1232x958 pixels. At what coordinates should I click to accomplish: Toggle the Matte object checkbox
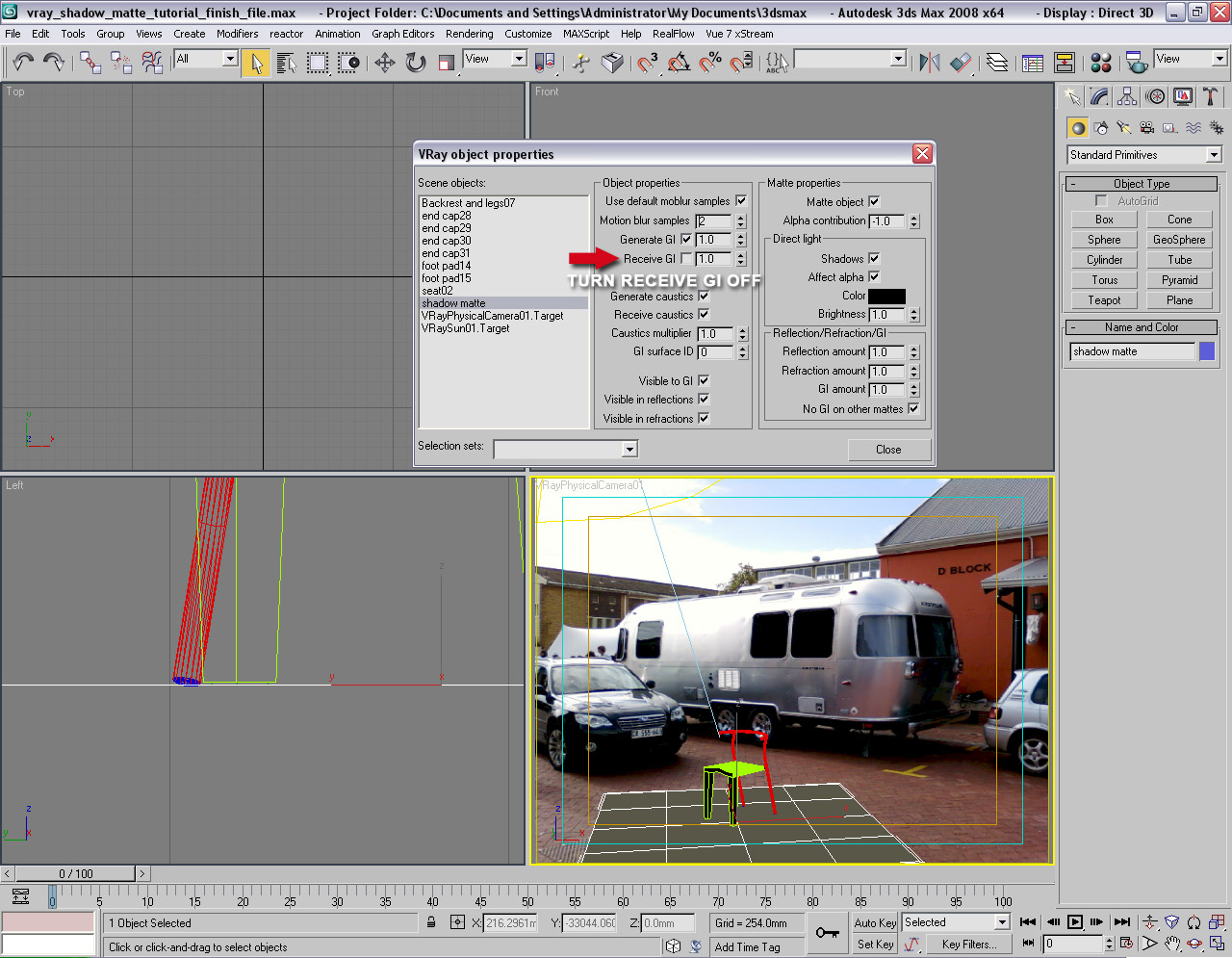(x=874, y=202)
